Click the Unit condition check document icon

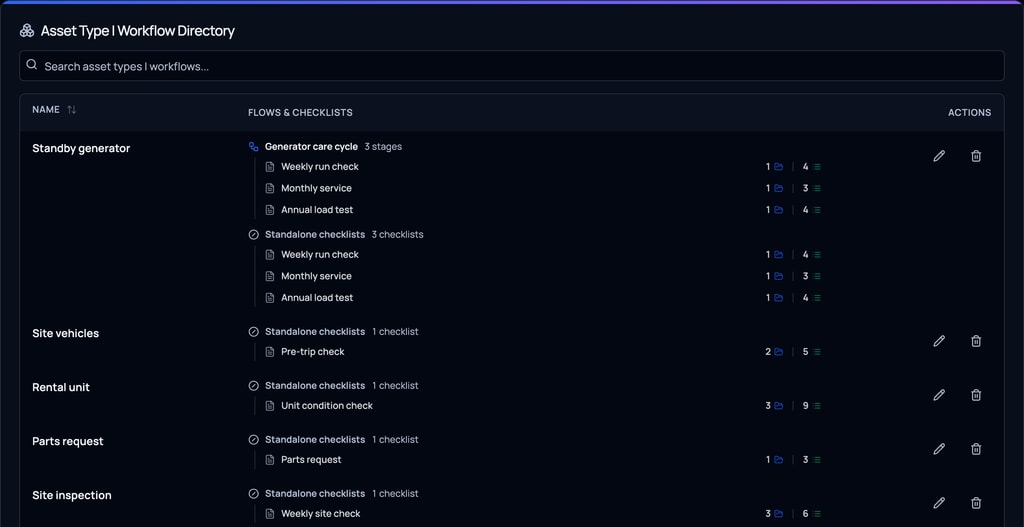pyautogui.click(x=270, y=406)
